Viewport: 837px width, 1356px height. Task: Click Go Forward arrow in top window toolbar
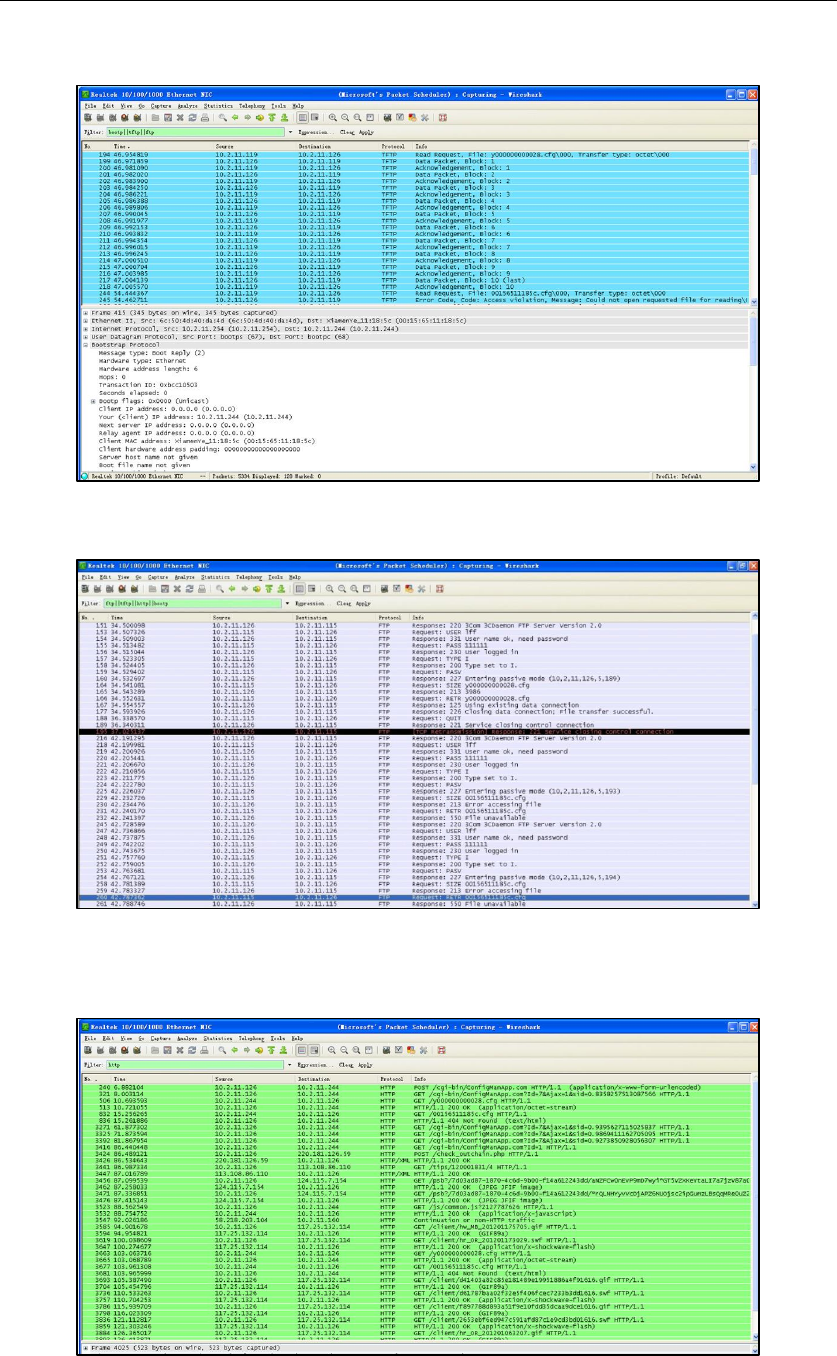click(x=247, y=118)
